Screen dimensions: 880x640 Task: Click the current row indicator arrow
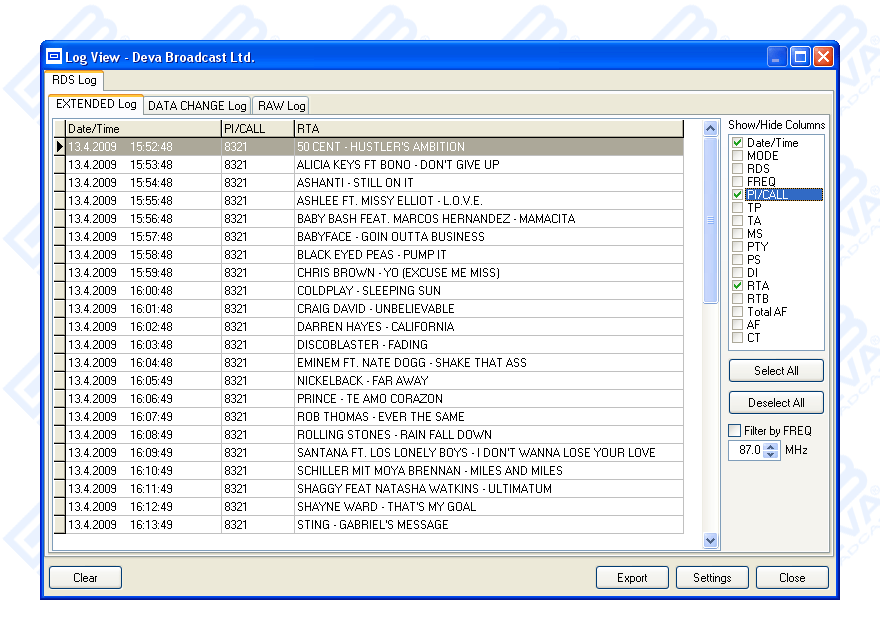(x=59, y=147)
